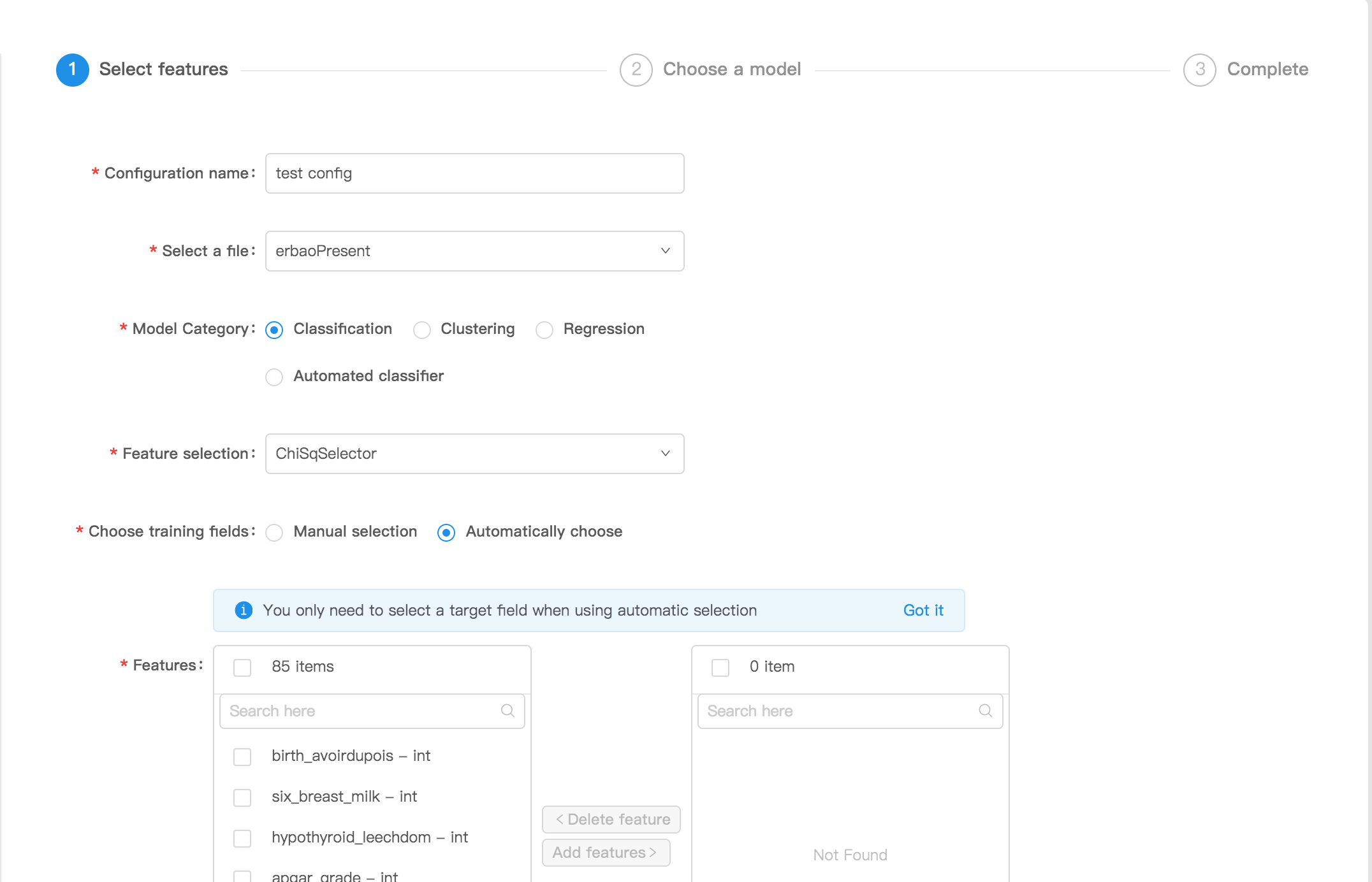The width and height of the screenshot is (1372, 882).
Task: Expand the Feature selection ChiSqSelector dropdown
Action: (x=474, y=454)
